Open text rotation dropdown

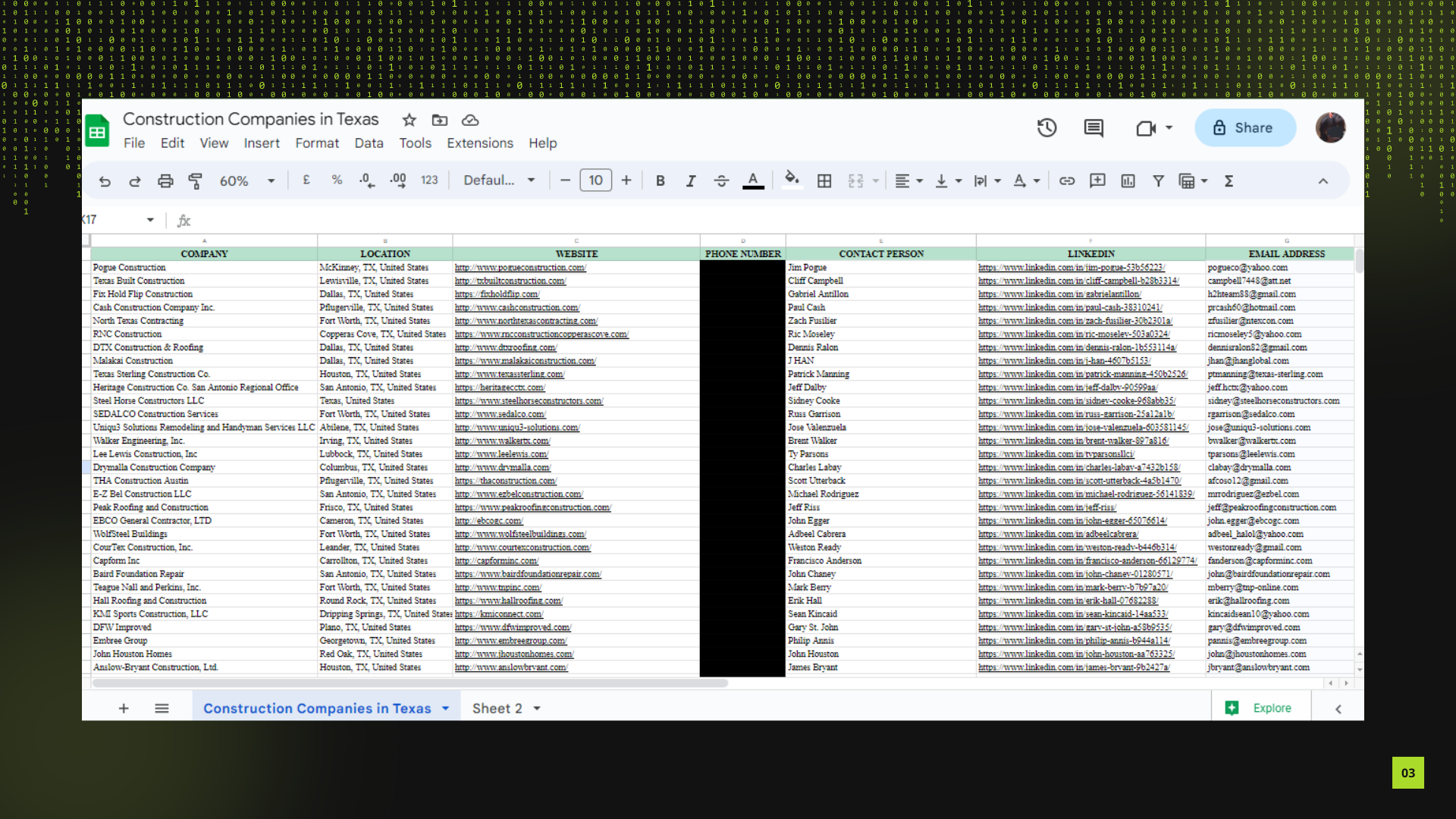[x=1026, y=181]
